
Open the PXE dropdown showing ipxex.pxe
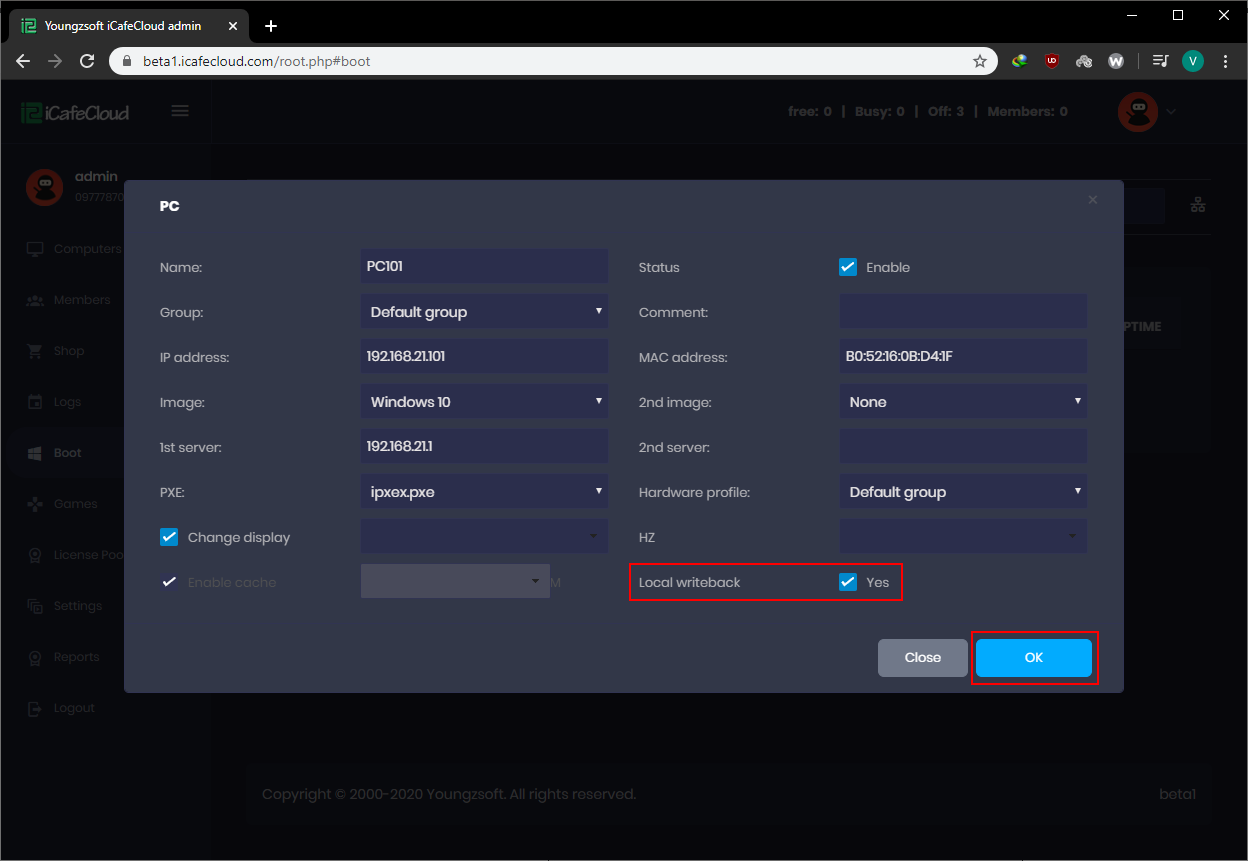(x=484, y=491)
